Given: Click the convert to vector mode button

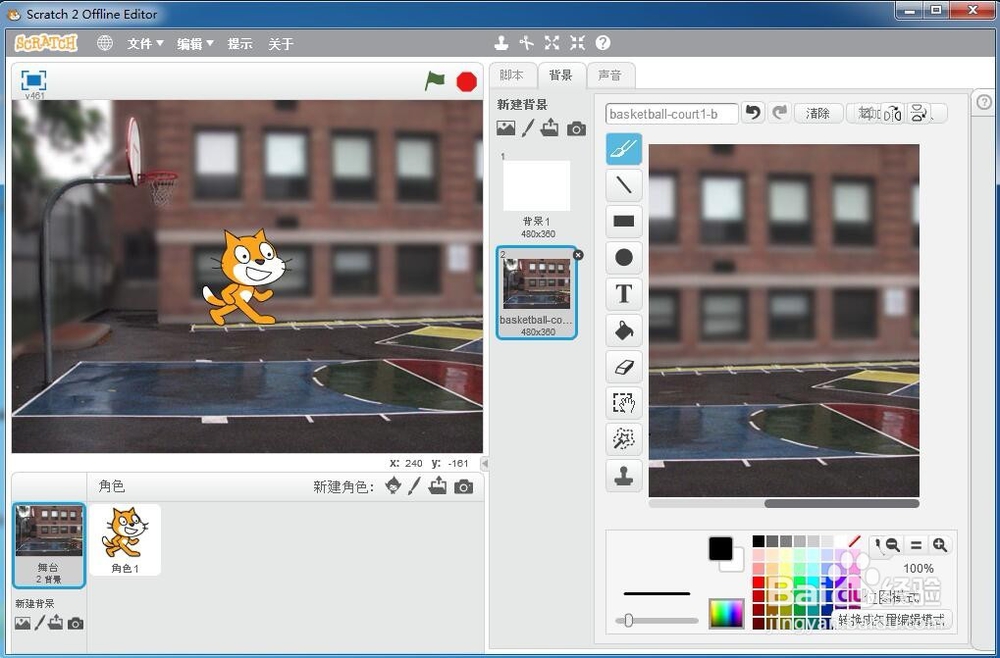Looking at the screenshot, I should (892, 619).
